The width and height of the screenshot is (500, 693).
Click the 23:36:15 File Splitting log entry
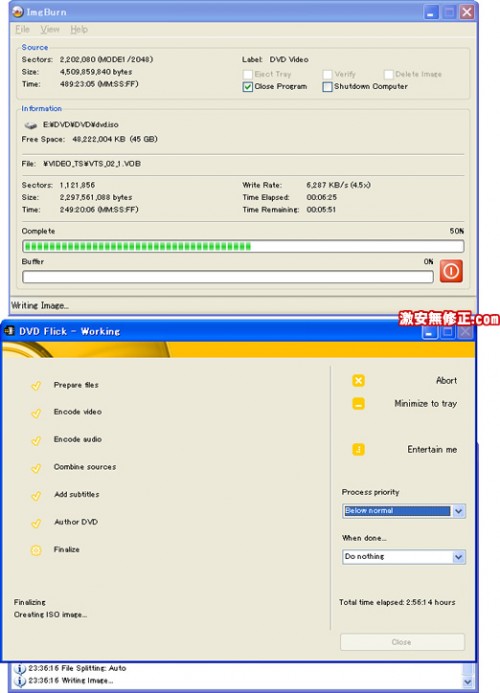(x=77, y=668)
